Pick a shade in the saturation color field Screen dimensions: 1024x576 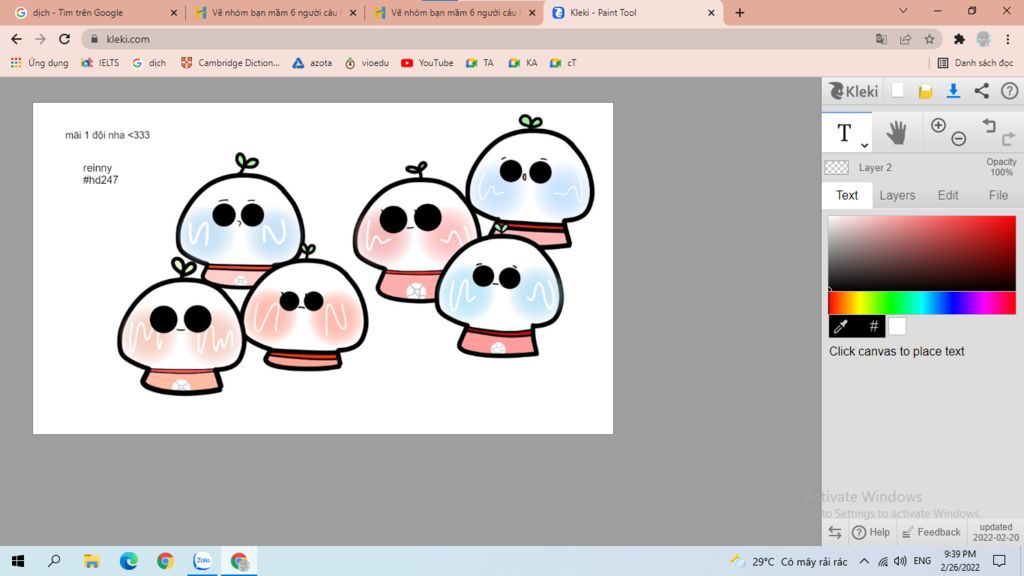(x=922, y=253)
